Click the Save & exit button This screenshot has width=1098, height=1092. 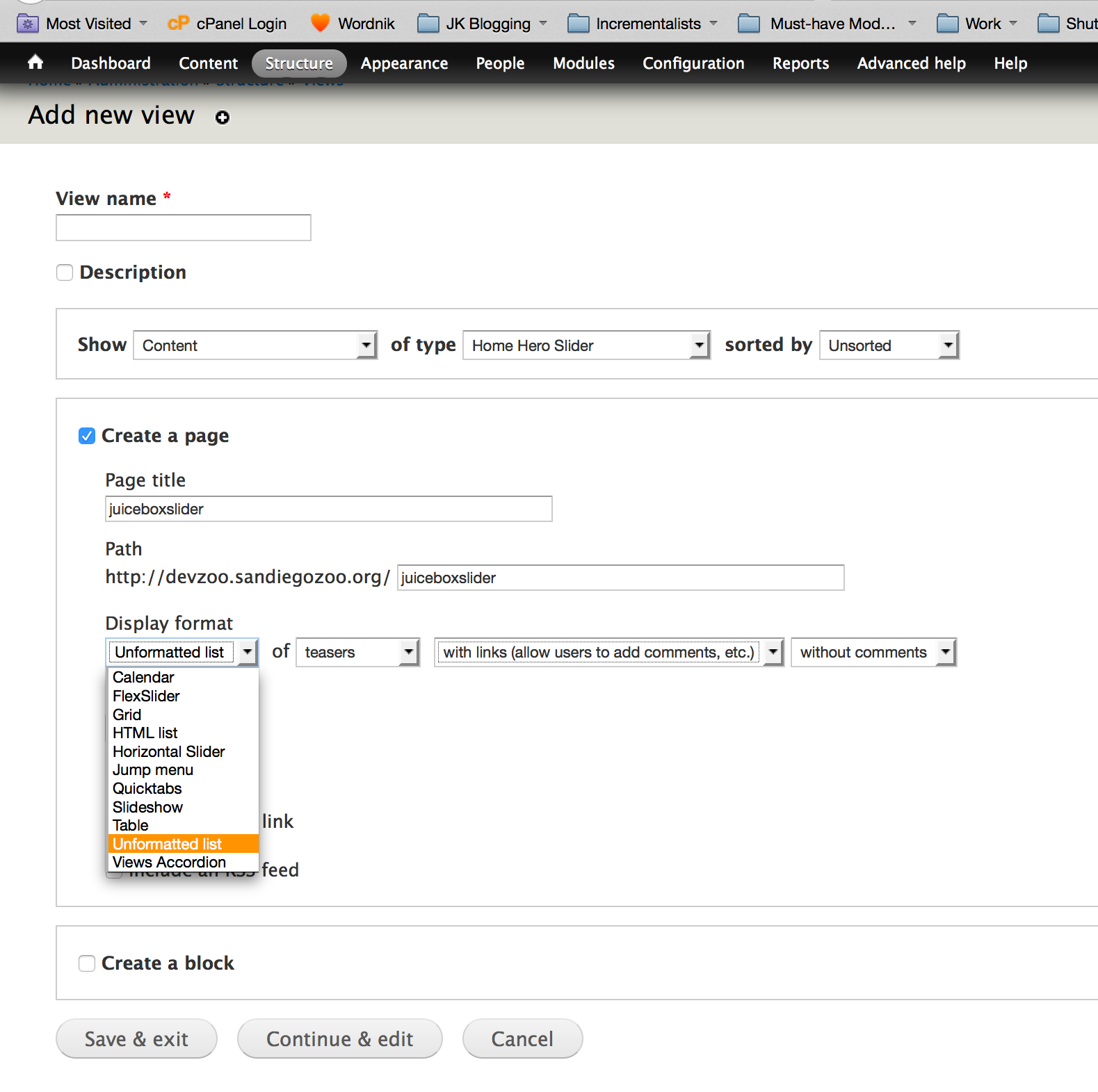(136, 1039)
